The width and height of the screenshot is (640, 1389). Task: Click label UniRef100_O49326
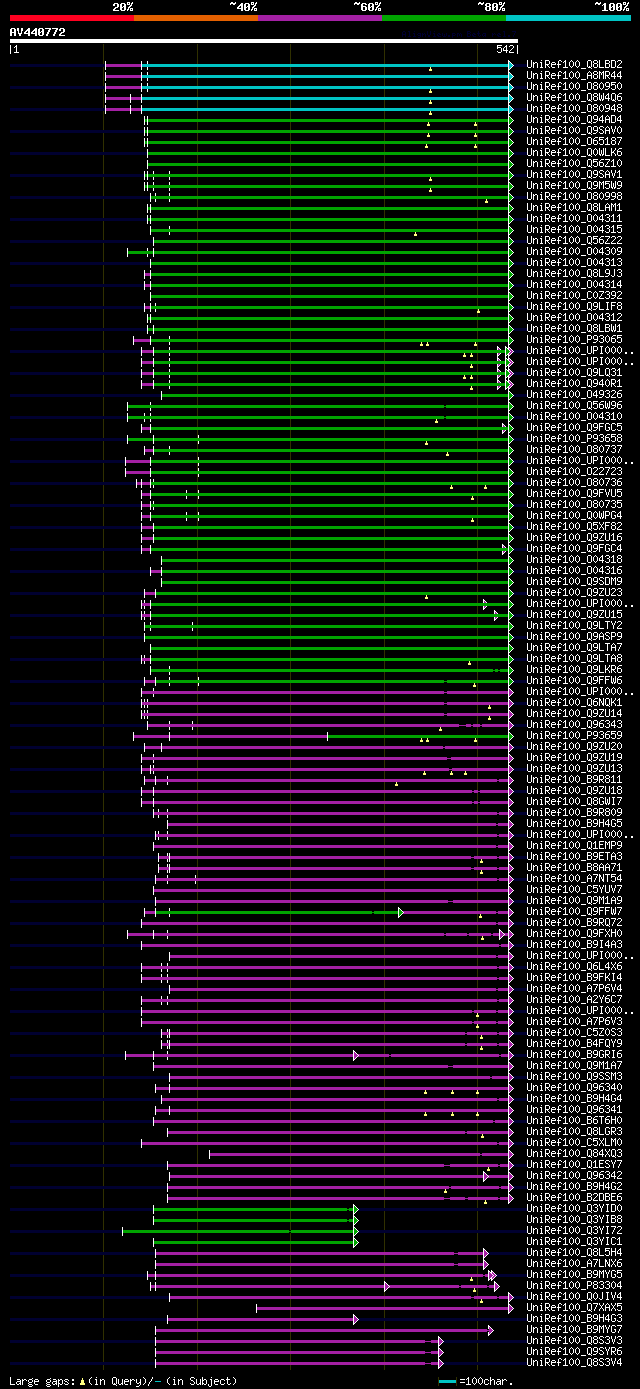pos(574,395)
